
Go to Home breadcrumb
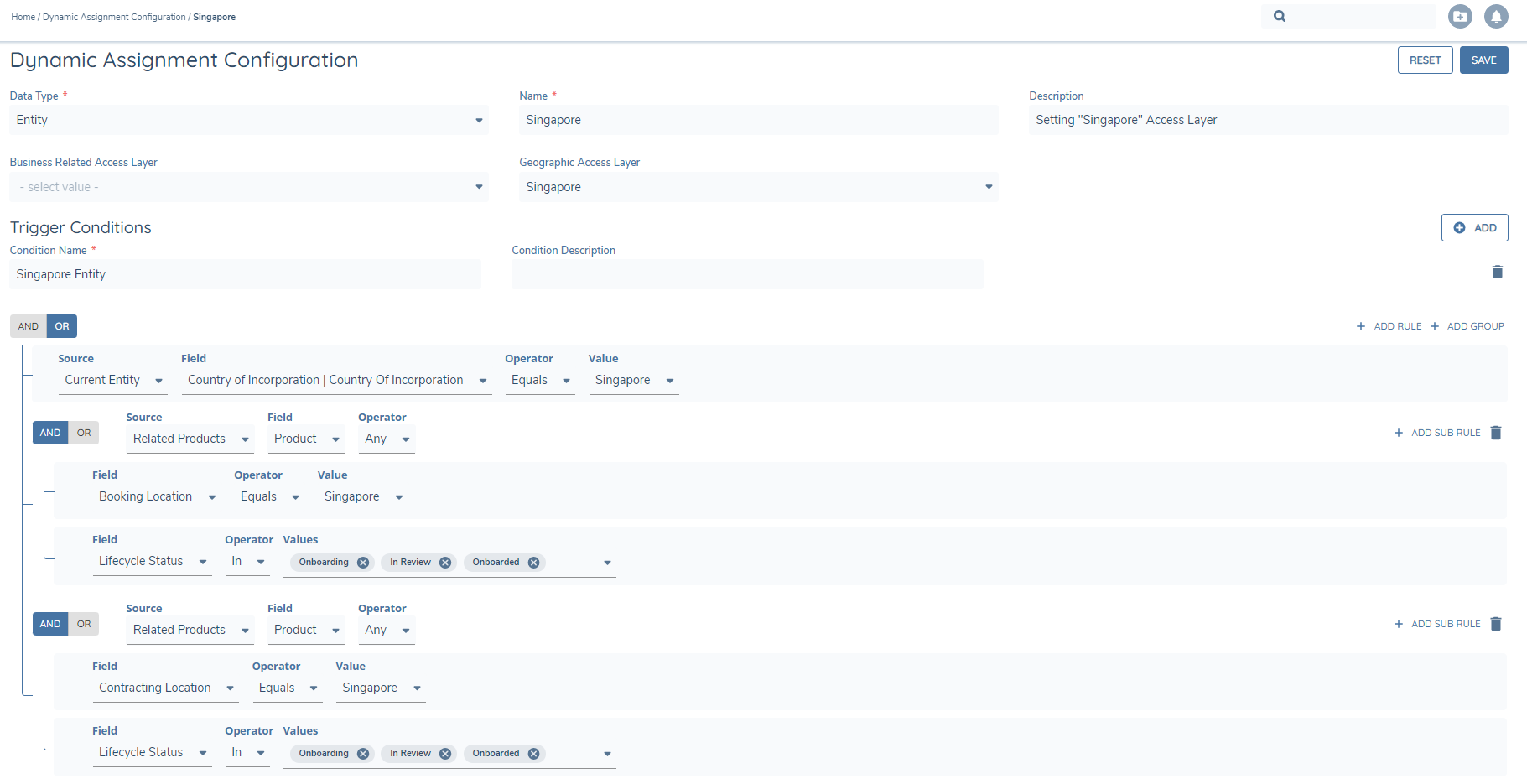[x=23, y=17]
